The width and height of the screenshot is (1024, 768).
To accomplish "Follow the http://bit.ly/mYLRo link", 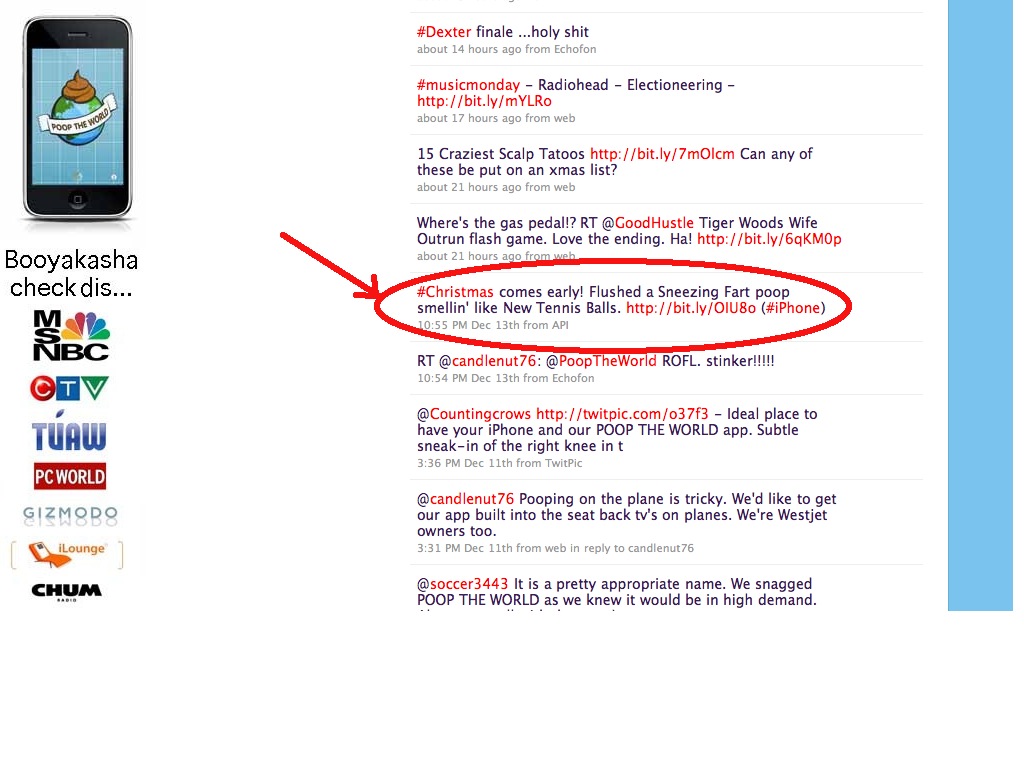I will click(x=484, y=101).
